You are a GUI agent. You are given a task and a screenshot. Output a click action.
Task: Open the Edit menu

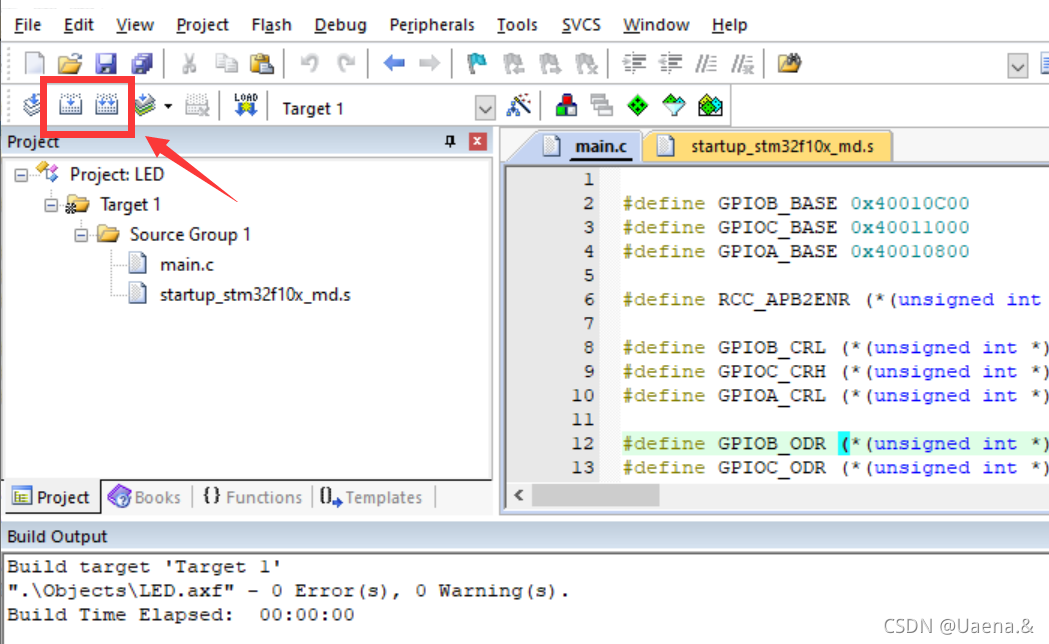pyautogui.click(x=78, y=25)
